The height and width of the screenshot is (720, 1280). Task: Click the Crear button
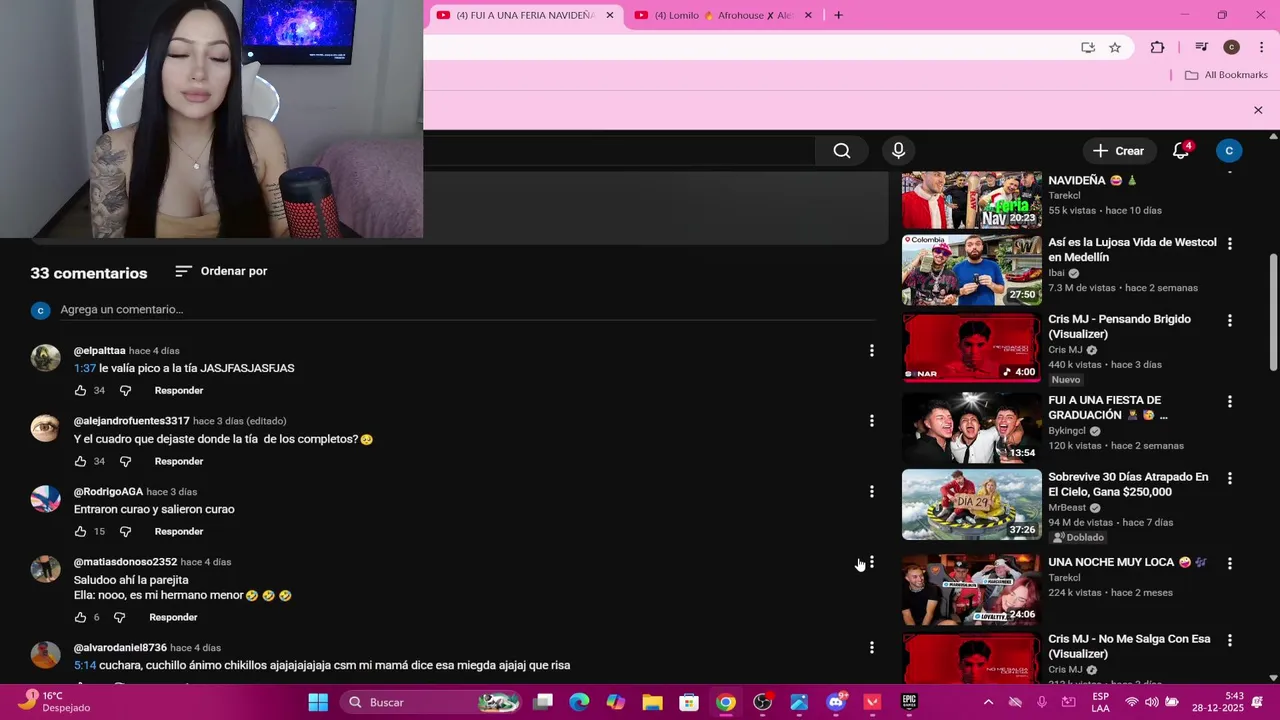click(1118, 151)
